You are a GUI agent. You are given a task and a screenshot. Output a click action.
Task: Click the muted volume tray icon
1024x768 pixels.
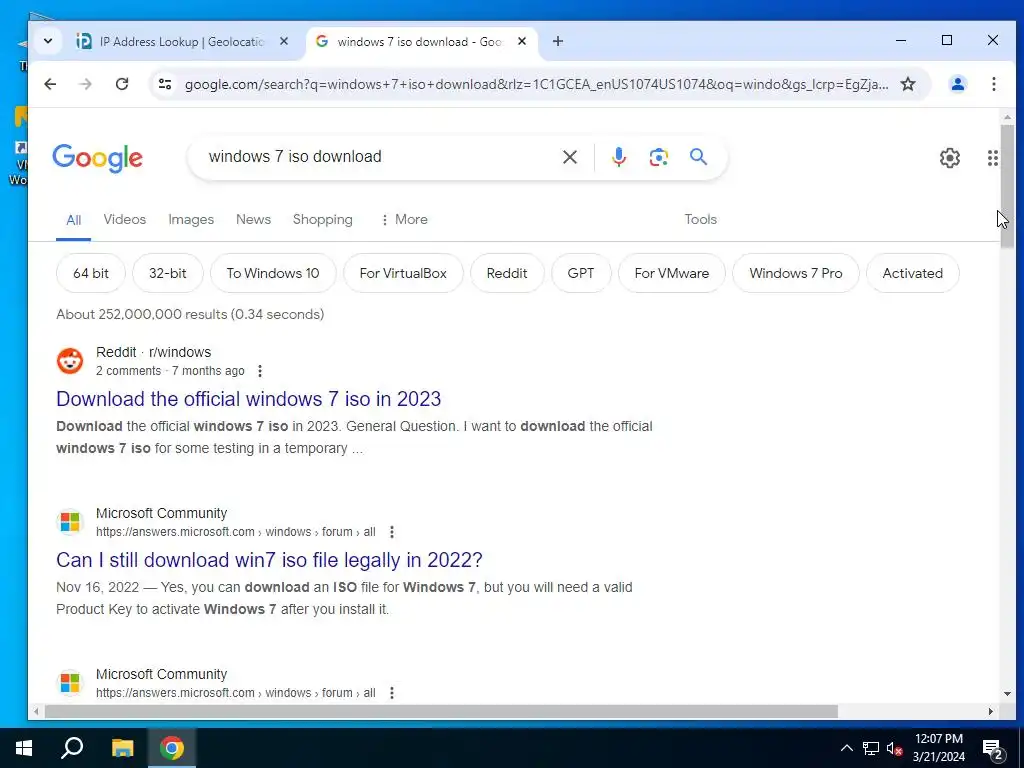[x=894, y=749]
